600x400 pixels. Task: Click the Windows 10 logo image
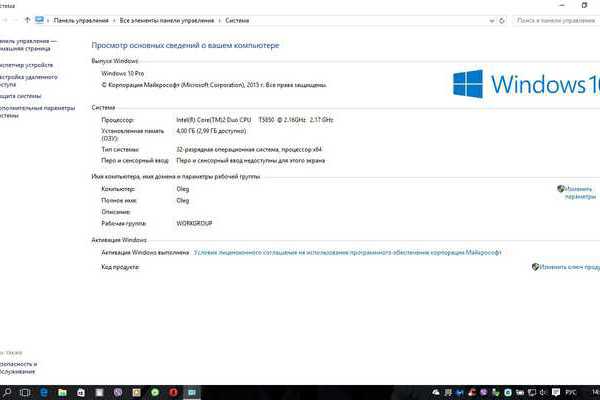click(526, 84)
